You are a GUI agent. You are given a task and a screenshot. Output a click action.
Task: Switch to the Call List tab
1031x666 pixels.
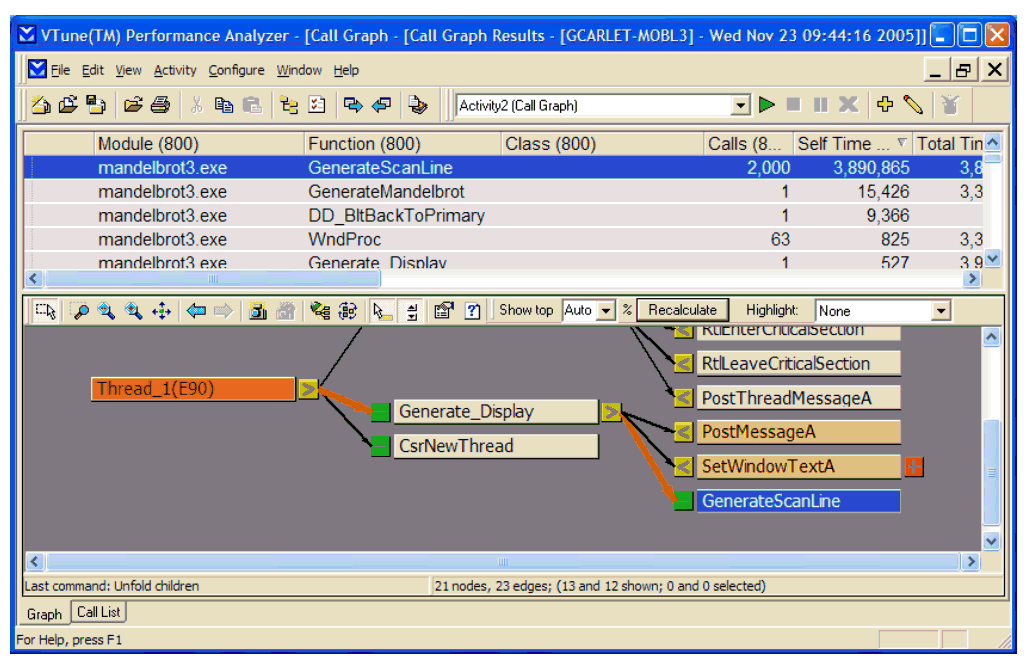click(x=98, y=612)
